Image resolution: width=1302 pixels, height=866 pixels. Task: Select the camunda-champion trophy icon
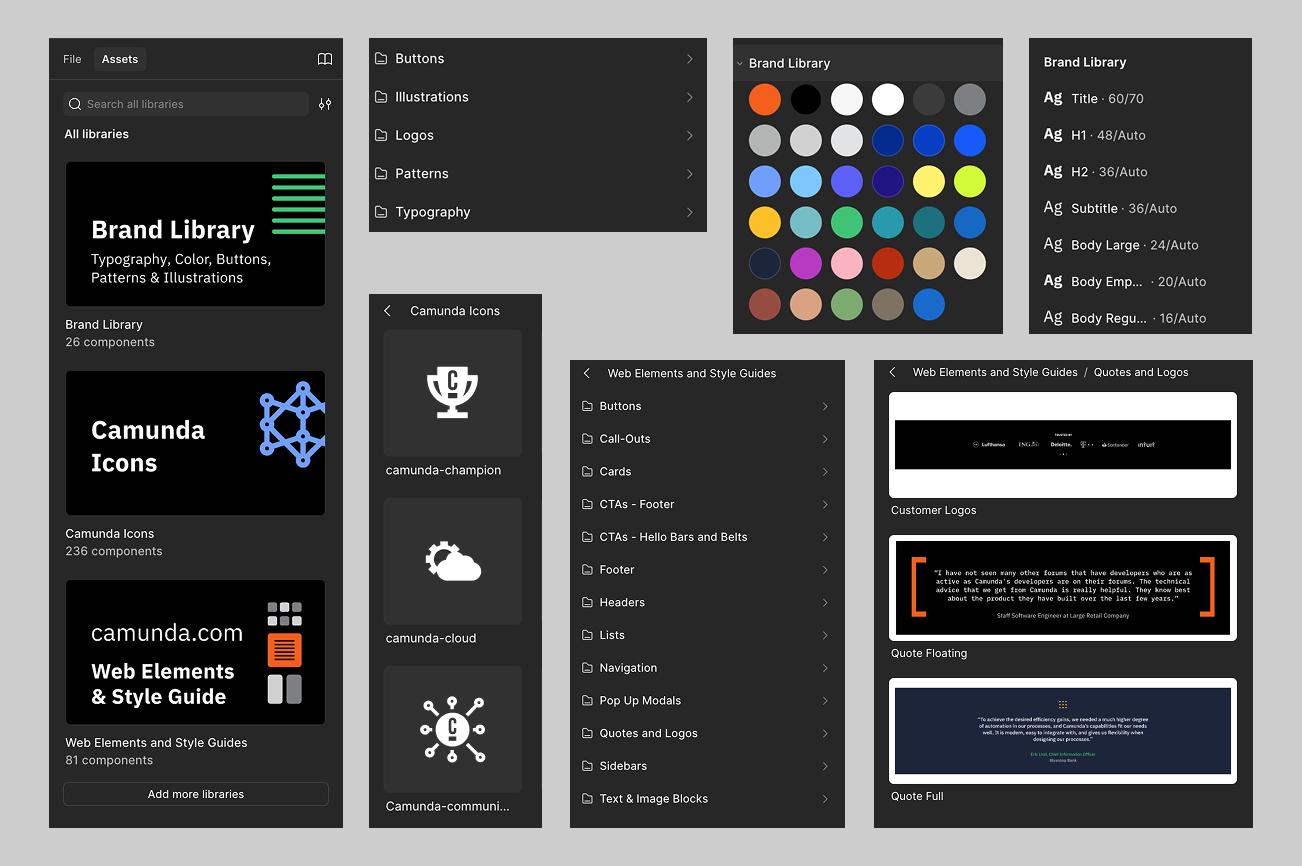point(453,393)
